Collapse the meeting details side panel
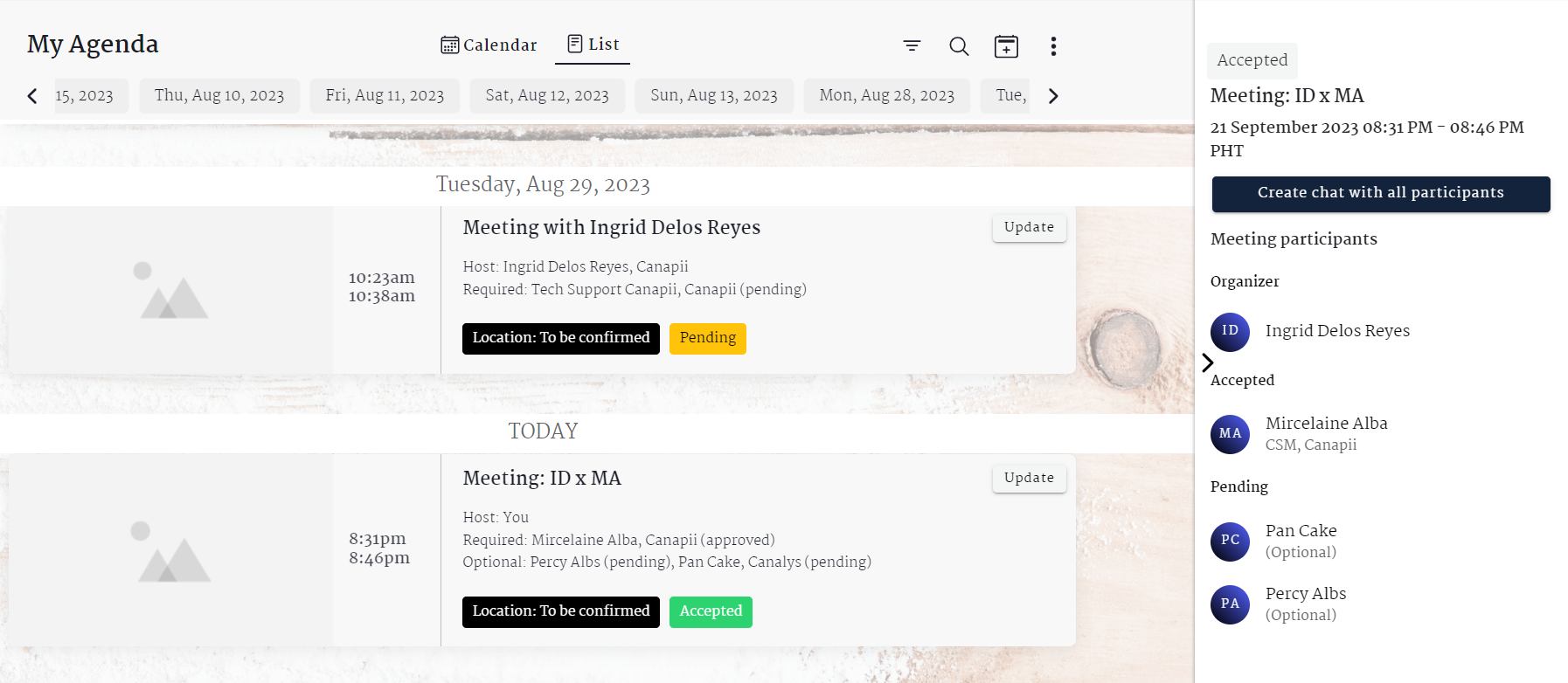The width and height of the screenshot is (1568, 683). pyautogui.click(x=1207, y=362)
